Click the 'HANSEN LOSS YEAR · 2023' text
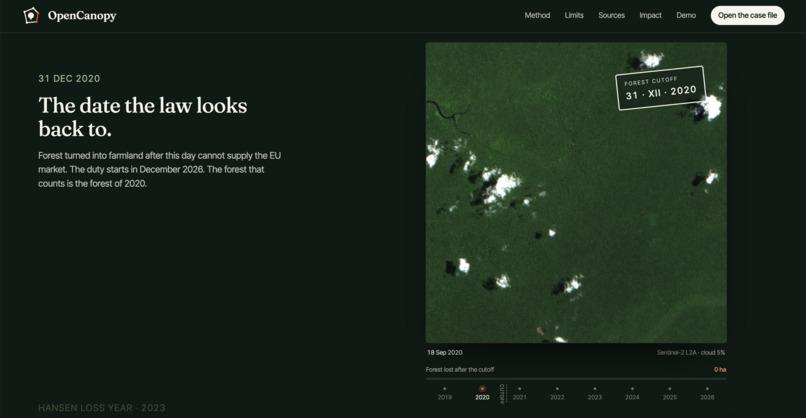 [x=102, y=408]
